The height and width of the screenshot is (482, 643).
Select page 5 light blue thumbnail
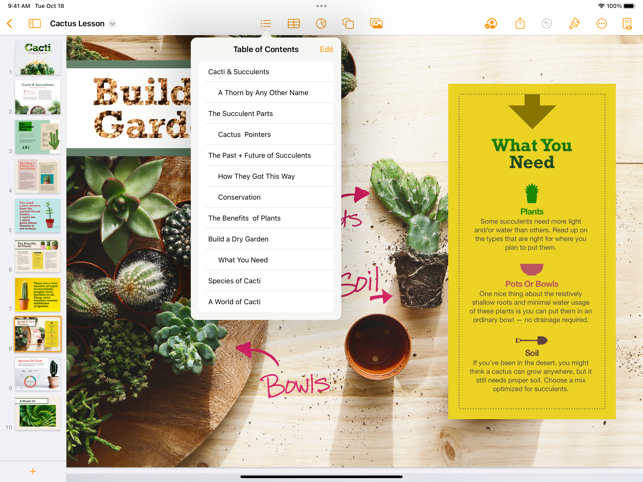(38, 216)
